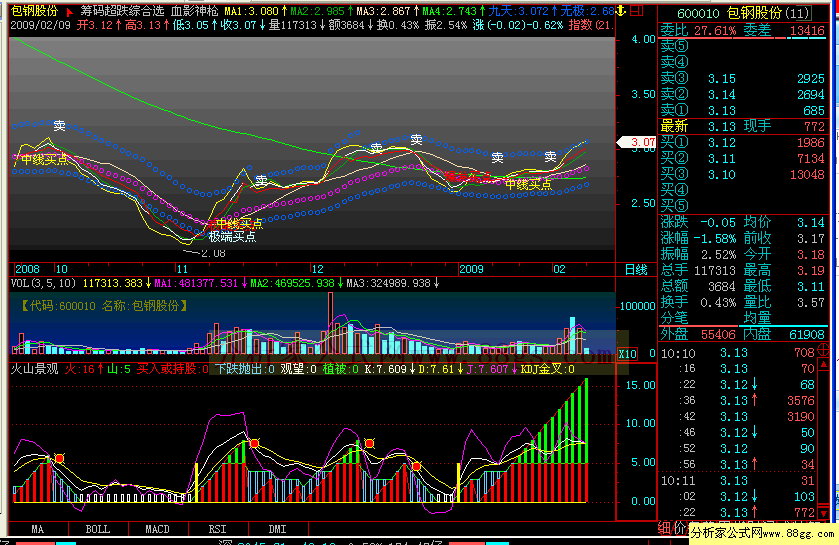Click the 分析家公式网 www.88gg.com link
The image size is (839, 545).
[x=762, y=533]
